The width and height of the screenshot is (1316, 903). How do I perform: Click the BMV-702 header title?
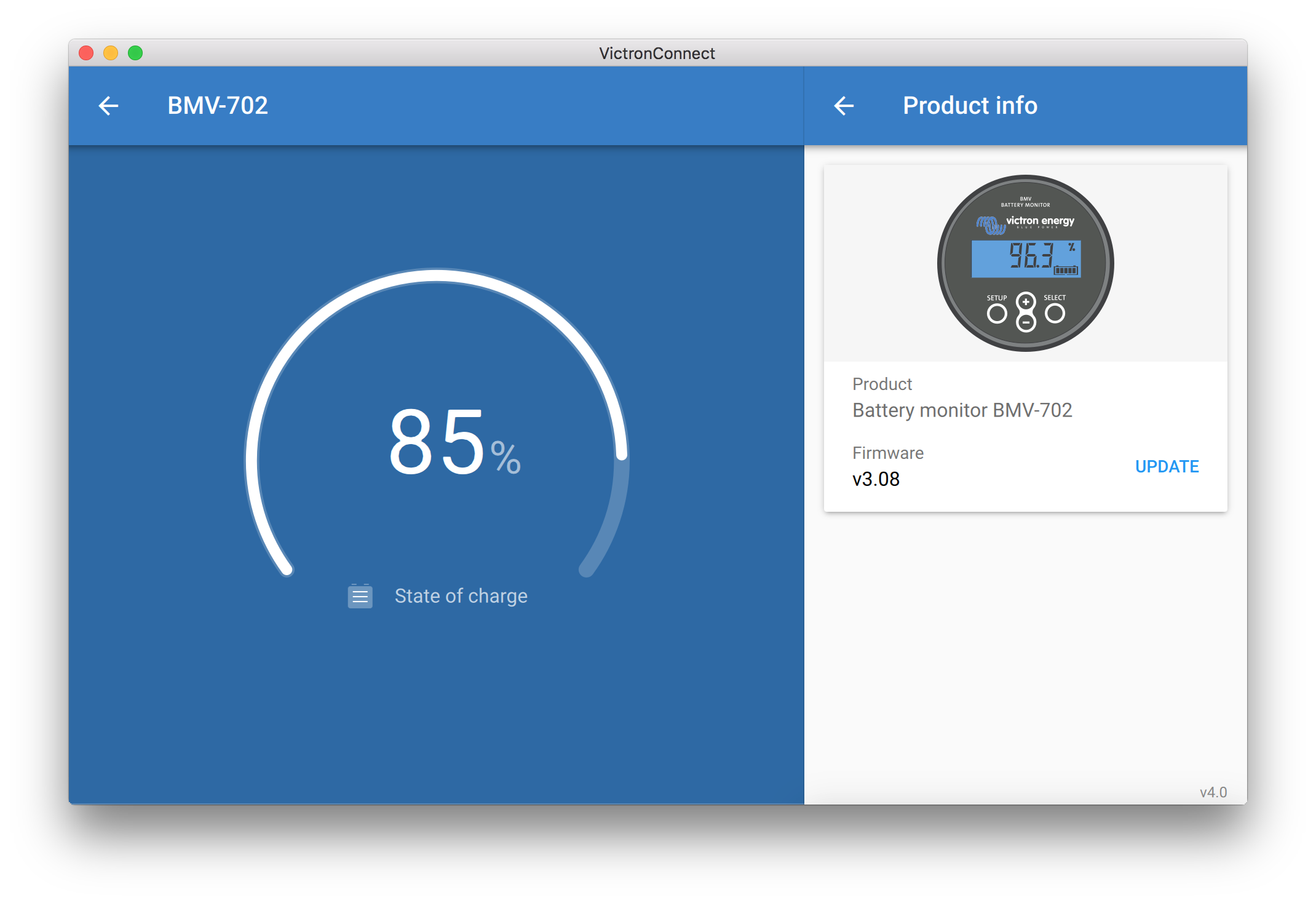pos(218,106)
